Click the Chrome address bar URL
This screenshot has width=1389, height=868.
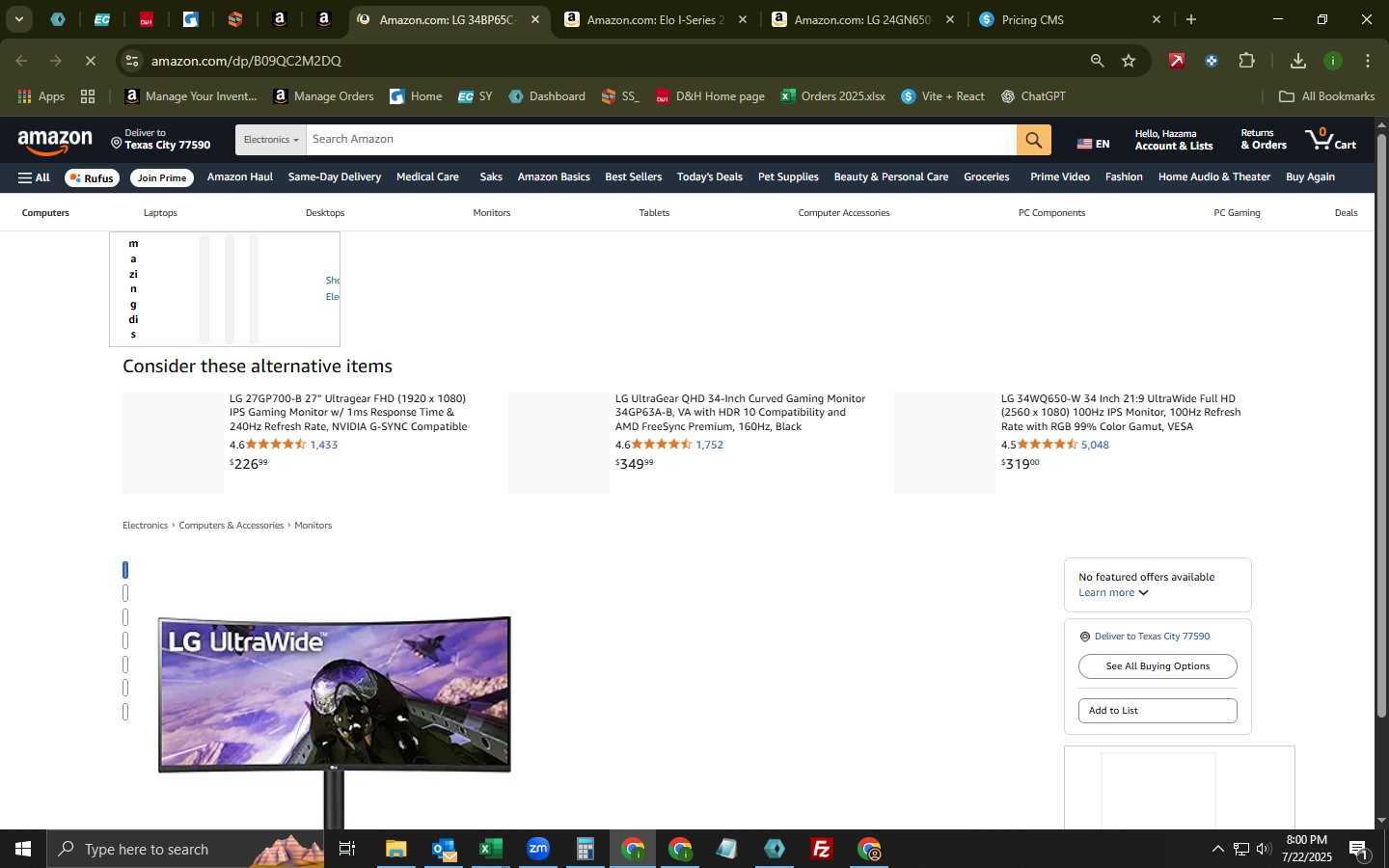(246, 61)
